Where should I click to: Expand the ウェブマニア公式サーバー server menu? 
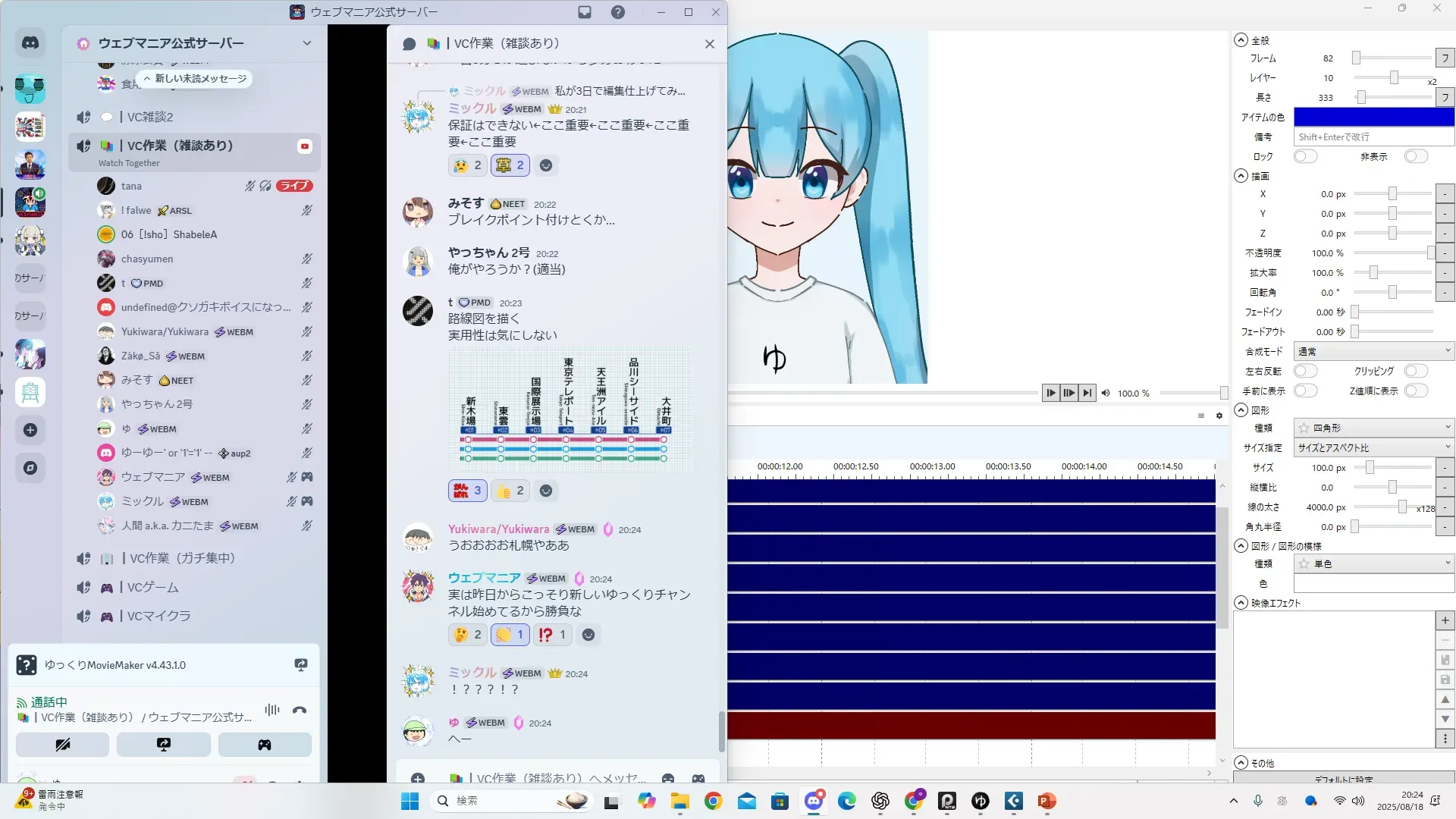click(306, 43)
